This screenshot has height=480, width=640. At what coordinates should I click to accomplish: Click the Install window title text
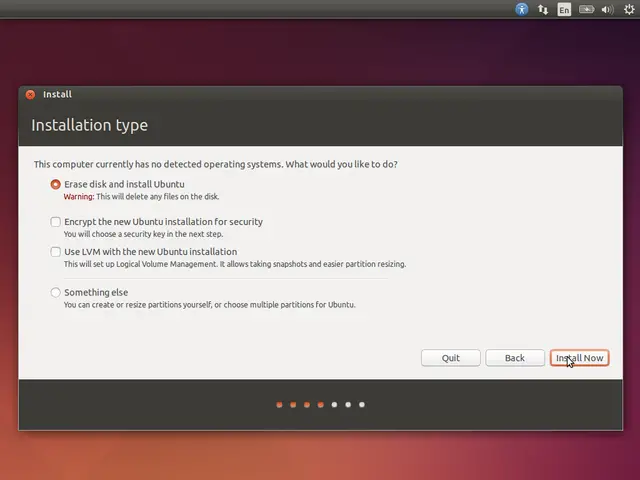pos(57,95)
